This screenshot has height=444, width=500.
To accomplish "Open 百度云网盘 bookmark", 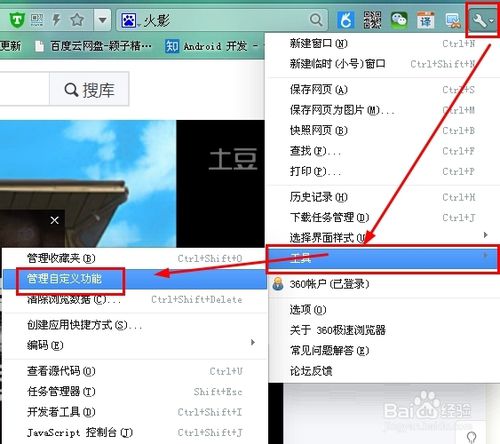I will [94, 46].
